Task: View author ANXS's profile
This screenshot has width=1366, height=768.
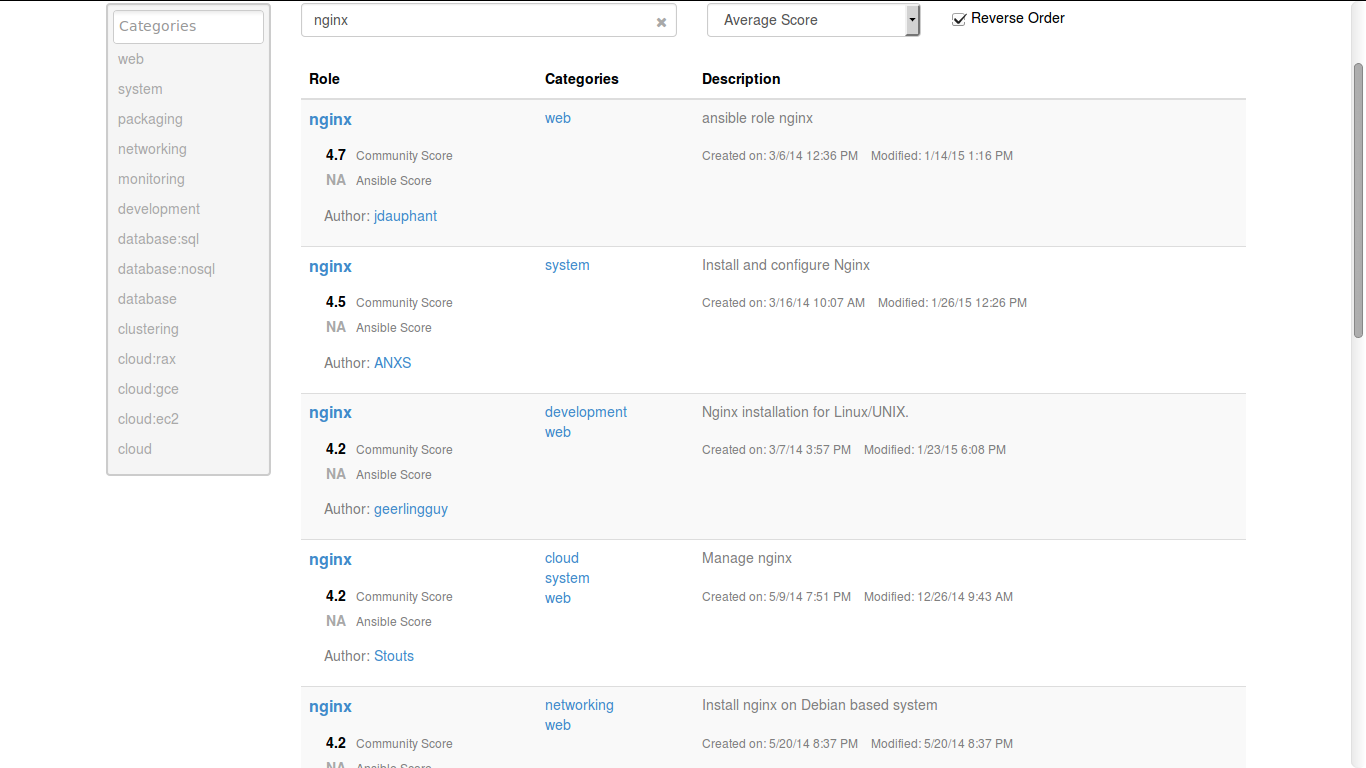Action: (x=393, y=363)
